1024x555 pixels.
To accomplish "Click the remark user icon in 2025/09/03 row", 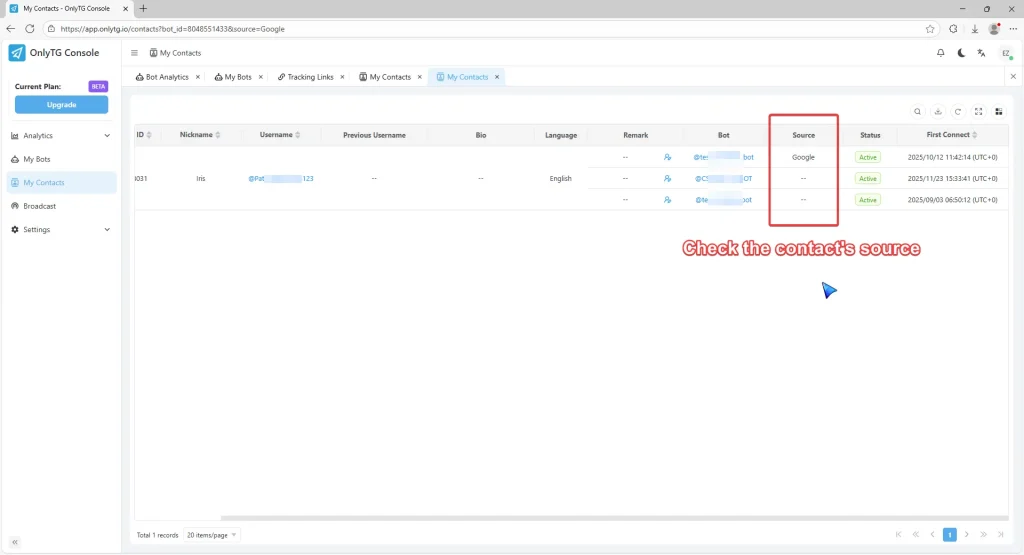I will [667, 200].
